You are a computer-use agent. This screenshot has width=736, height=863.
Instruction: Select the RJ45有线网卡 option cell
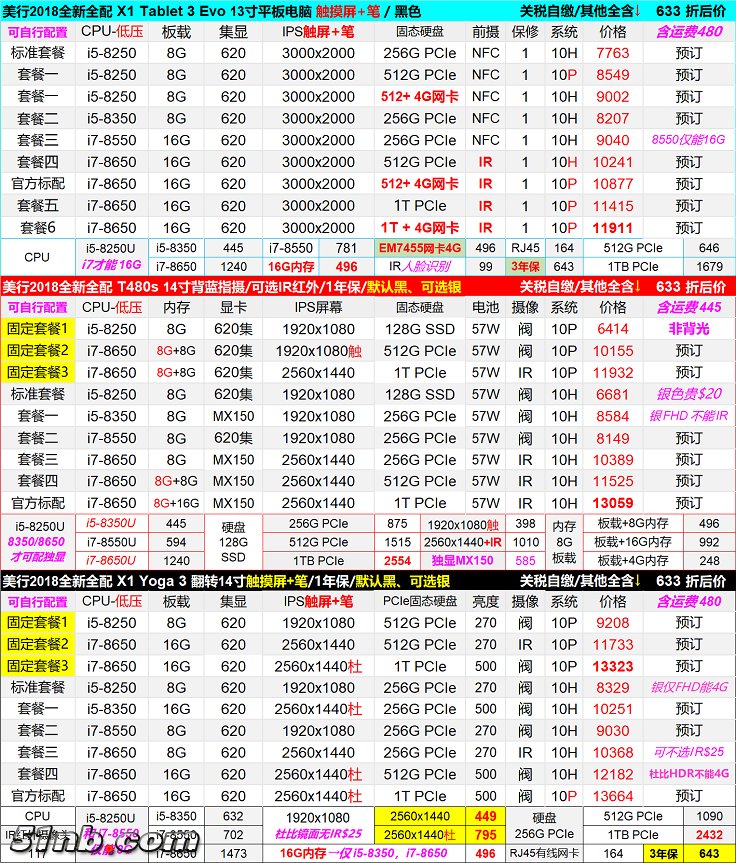[x=543, y=853]
